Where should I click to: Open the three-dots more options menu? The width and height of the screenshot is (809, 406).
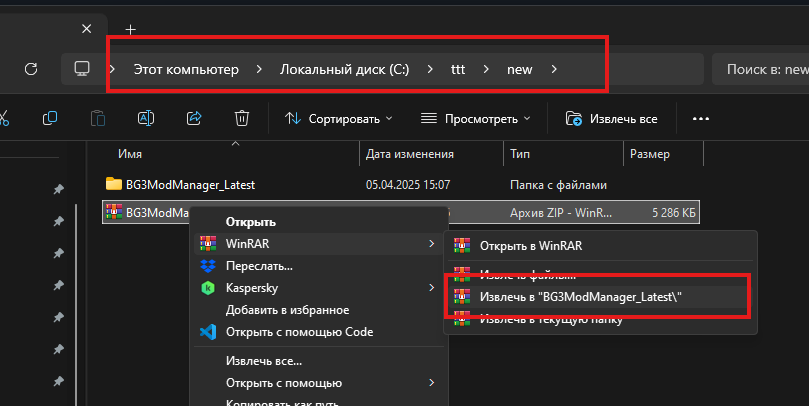click(701, 119)
